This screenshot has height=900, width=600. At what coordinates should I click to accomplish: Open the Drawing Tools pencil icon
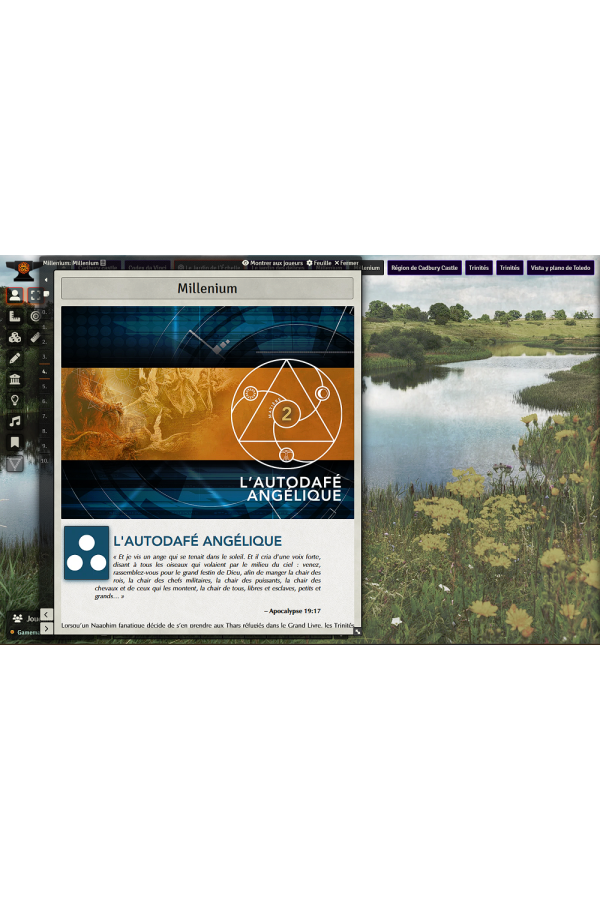(15, 358)
